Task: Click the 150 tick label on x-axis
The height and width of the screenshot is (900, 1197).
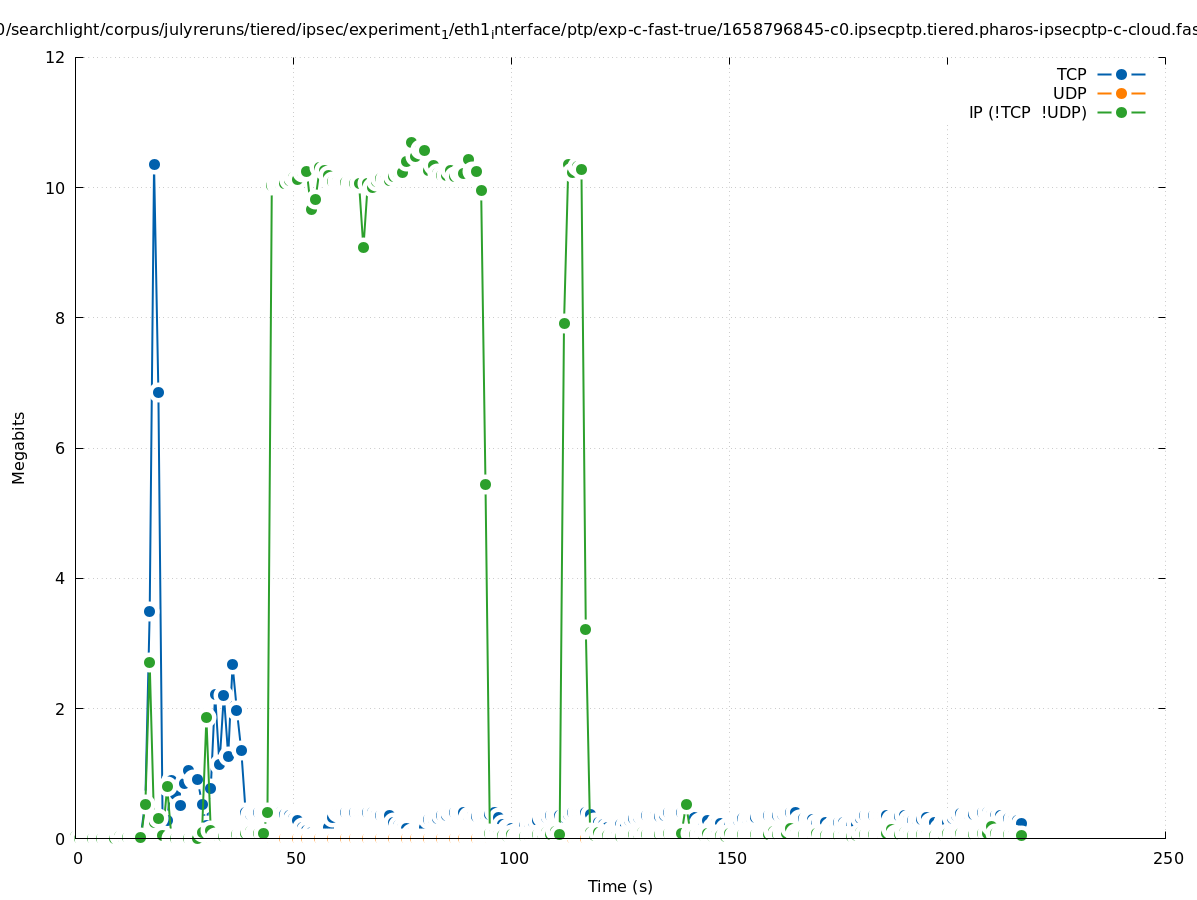Action: (x=731, y=858)
